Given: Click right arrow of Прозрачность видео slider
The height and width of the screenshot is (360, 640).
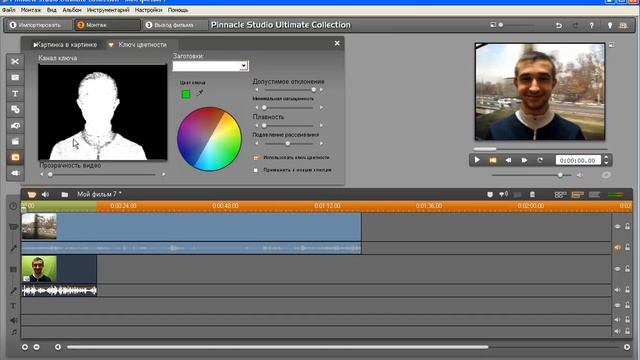Looking at the screenshot, I should [163, 174].
